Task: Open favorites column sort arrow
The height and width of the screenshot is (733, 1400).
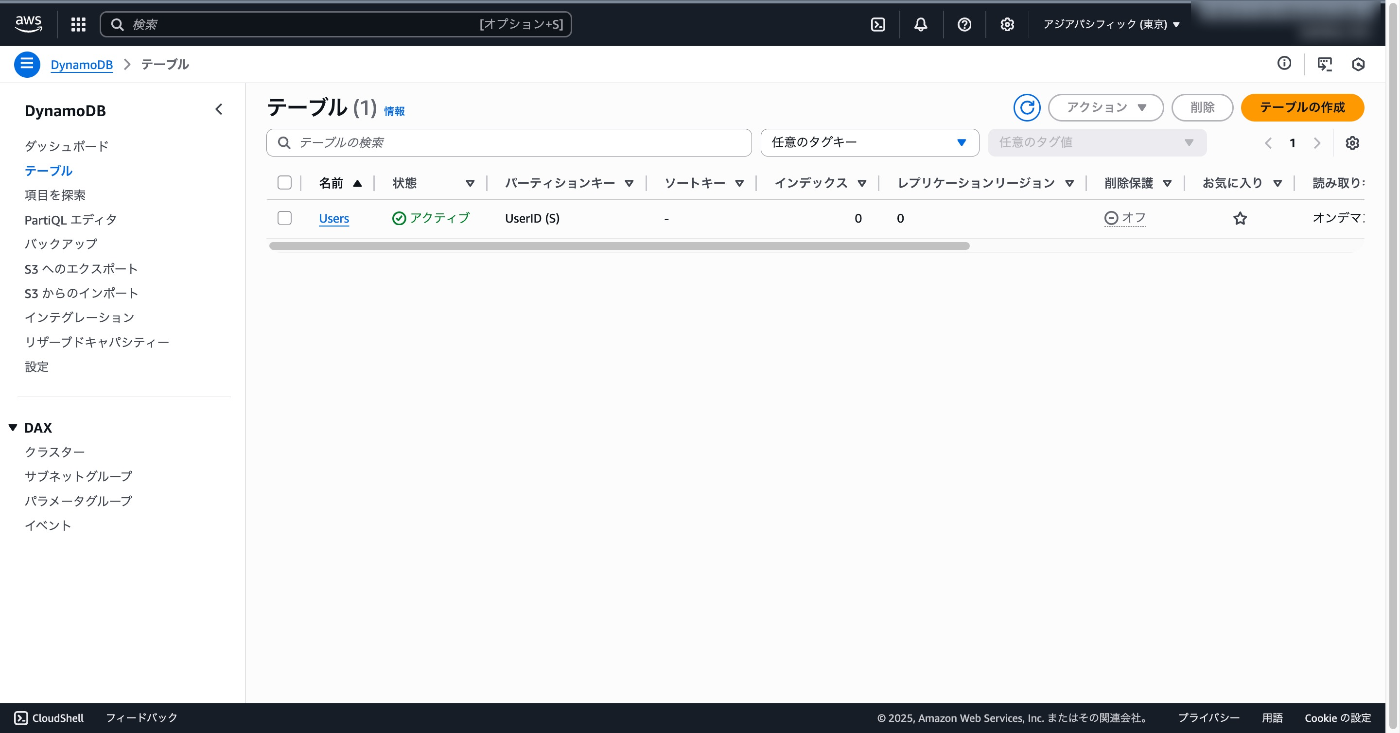Action: 1277,184
